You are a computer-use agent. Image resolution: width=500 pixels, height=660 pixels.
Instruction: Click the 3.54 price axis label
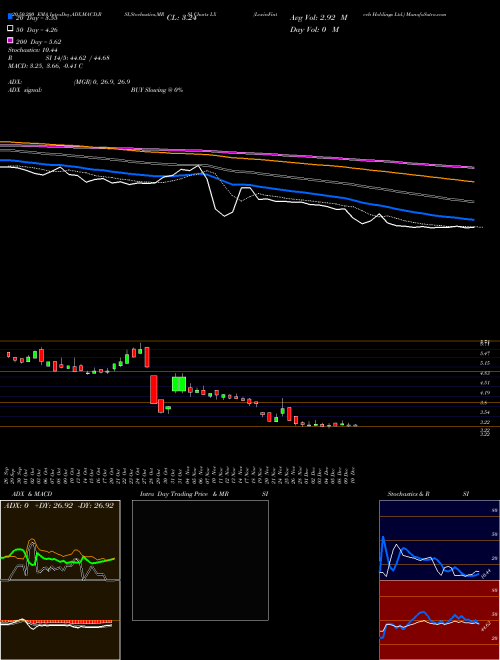(x=485, y=412)
